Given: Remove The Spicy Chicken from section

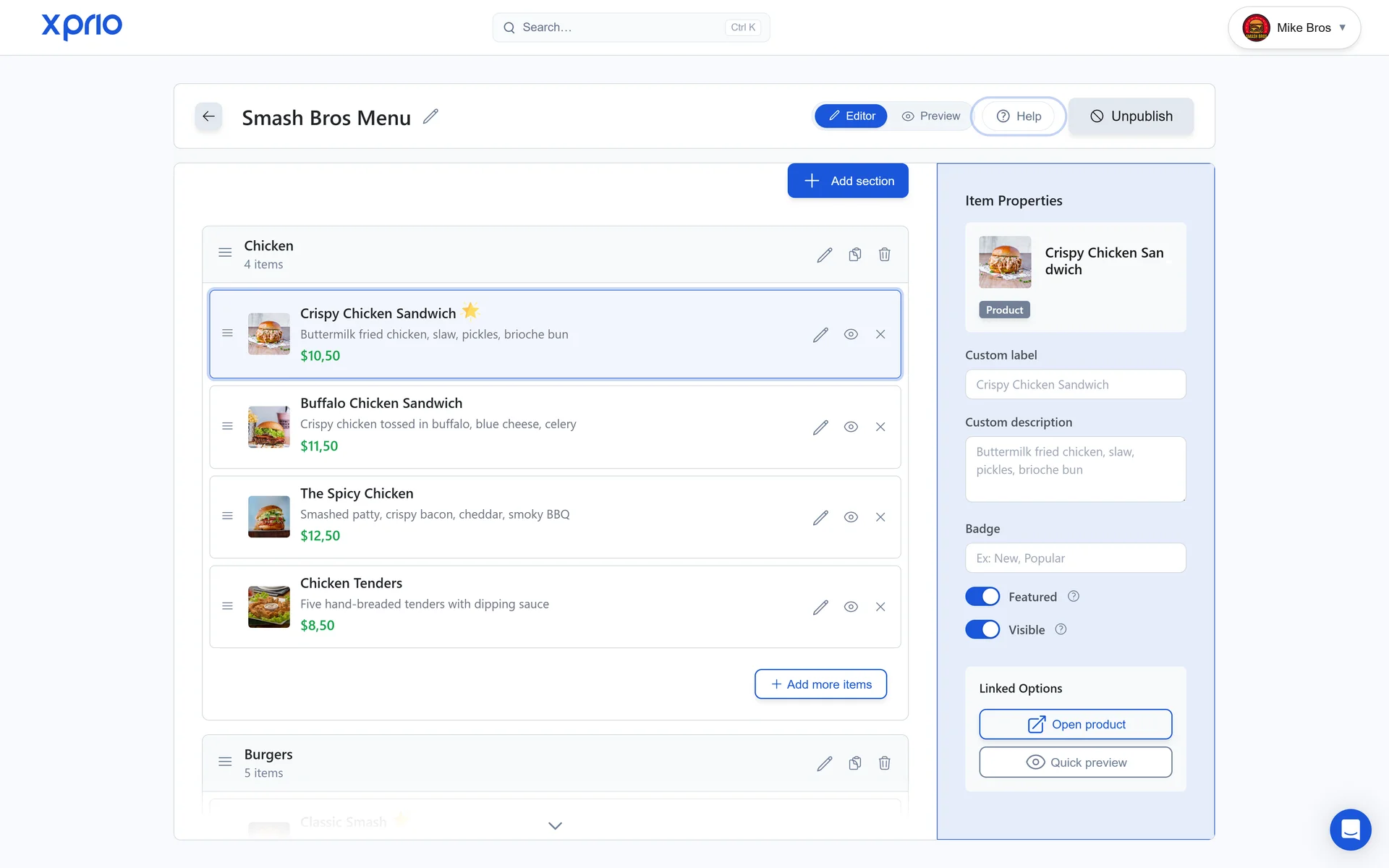Looking at the screenshot, I should click(880, 517).
